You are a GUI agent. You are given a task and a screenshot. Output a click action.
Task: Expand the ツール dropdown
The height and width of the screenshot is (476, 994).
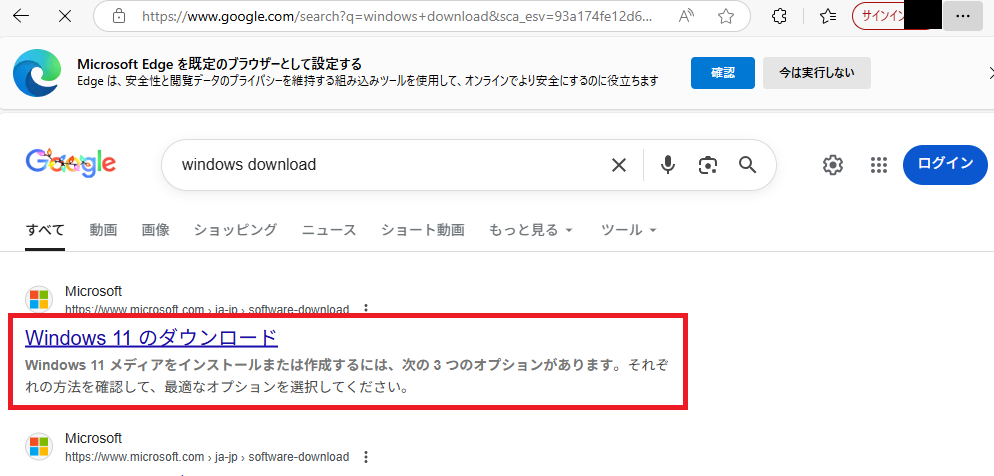[629, 230]
